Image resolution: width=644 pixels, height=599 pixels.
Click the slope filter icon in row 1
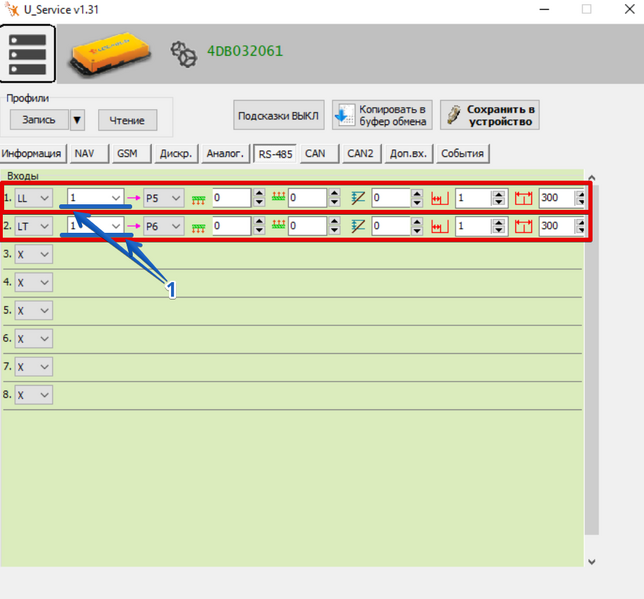358,198
